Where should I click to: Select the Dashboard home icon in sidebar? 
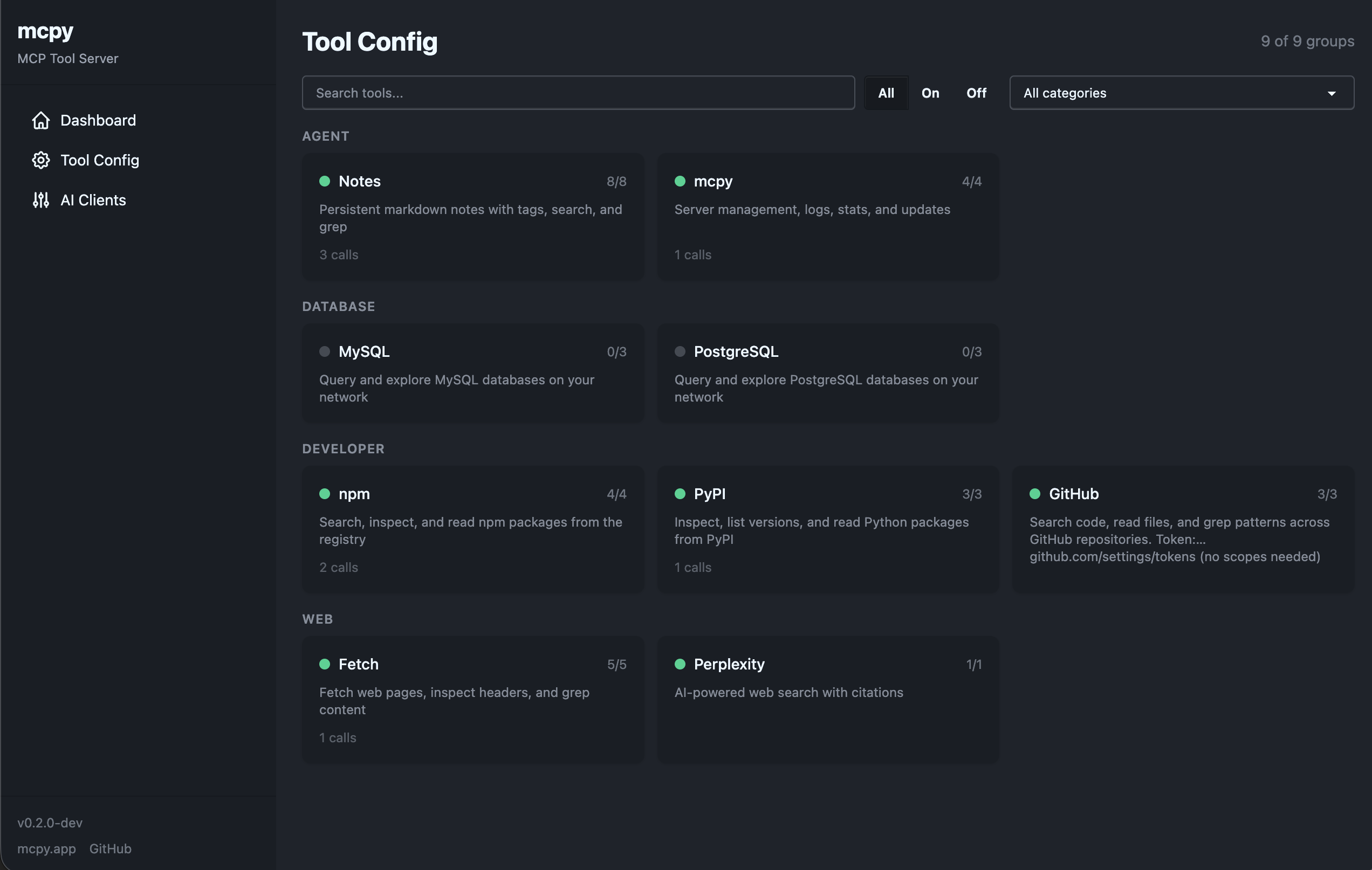click(40, 120)
